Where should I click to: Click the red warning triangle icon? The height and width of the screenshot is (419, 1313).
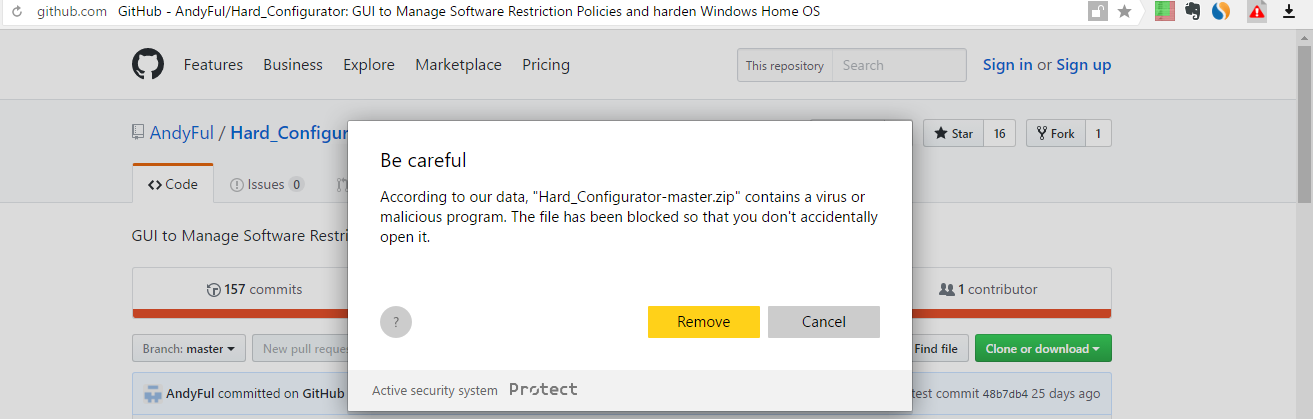1256,12
